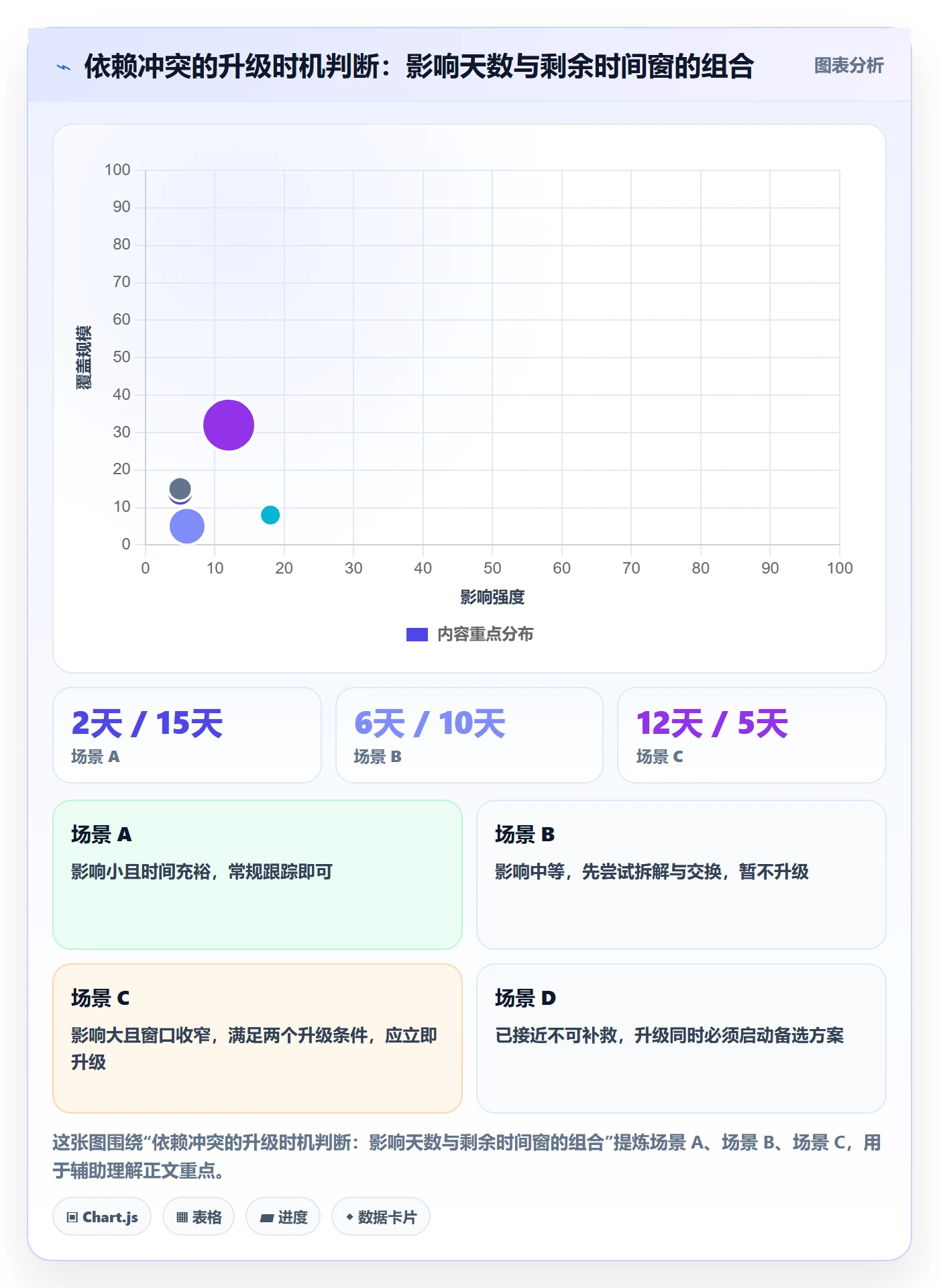Open the 2天 / 15天 data card

(187, 735)
